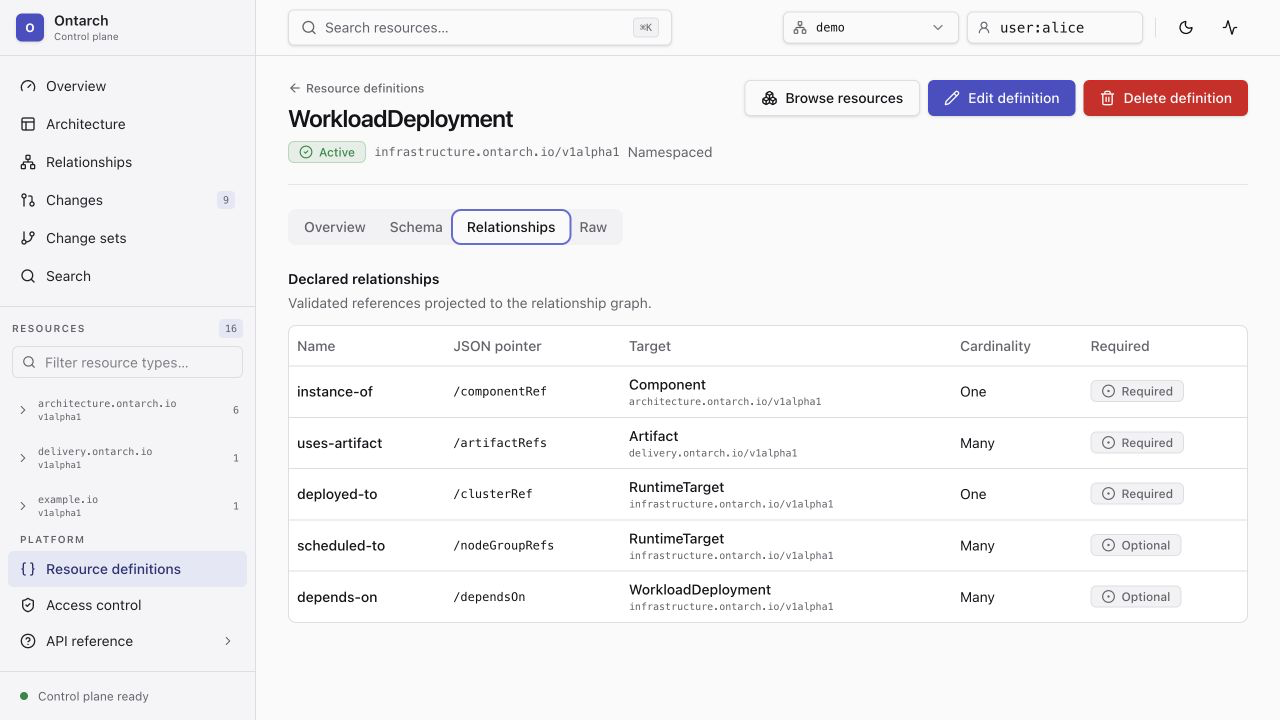The image size is (1280, 720).
Task: Click the /componentRef JSON pointer
Action: pyautogui.click(x=500, y=392)
